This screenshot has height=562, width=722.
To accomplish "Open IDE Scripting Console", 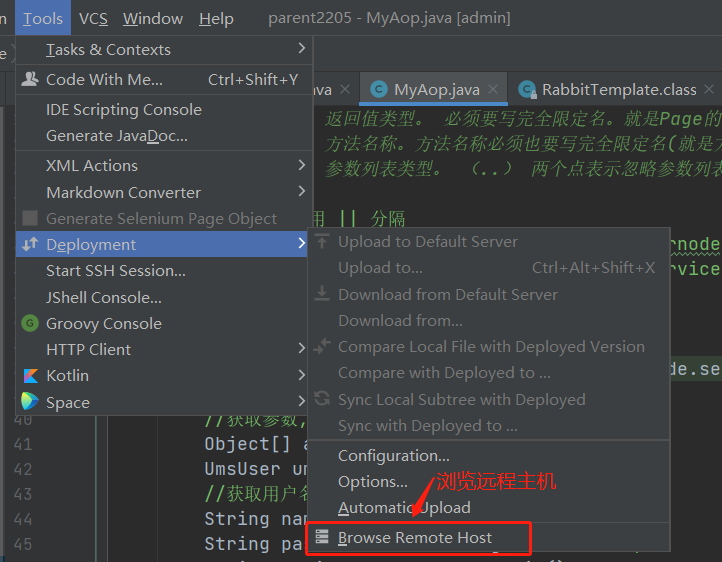I will point(164,110).
